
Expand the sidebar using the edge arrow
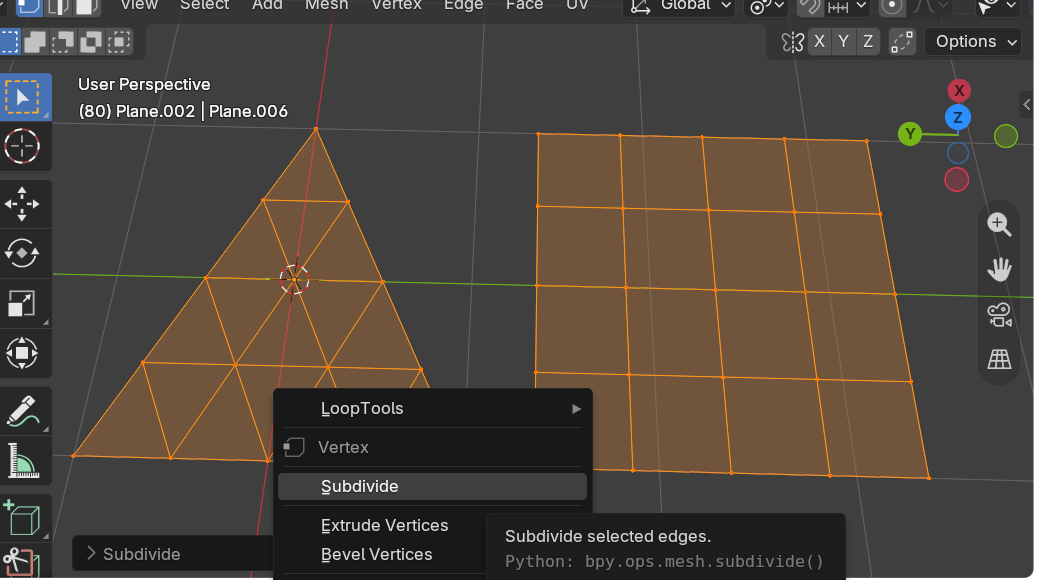[1026, 105]
